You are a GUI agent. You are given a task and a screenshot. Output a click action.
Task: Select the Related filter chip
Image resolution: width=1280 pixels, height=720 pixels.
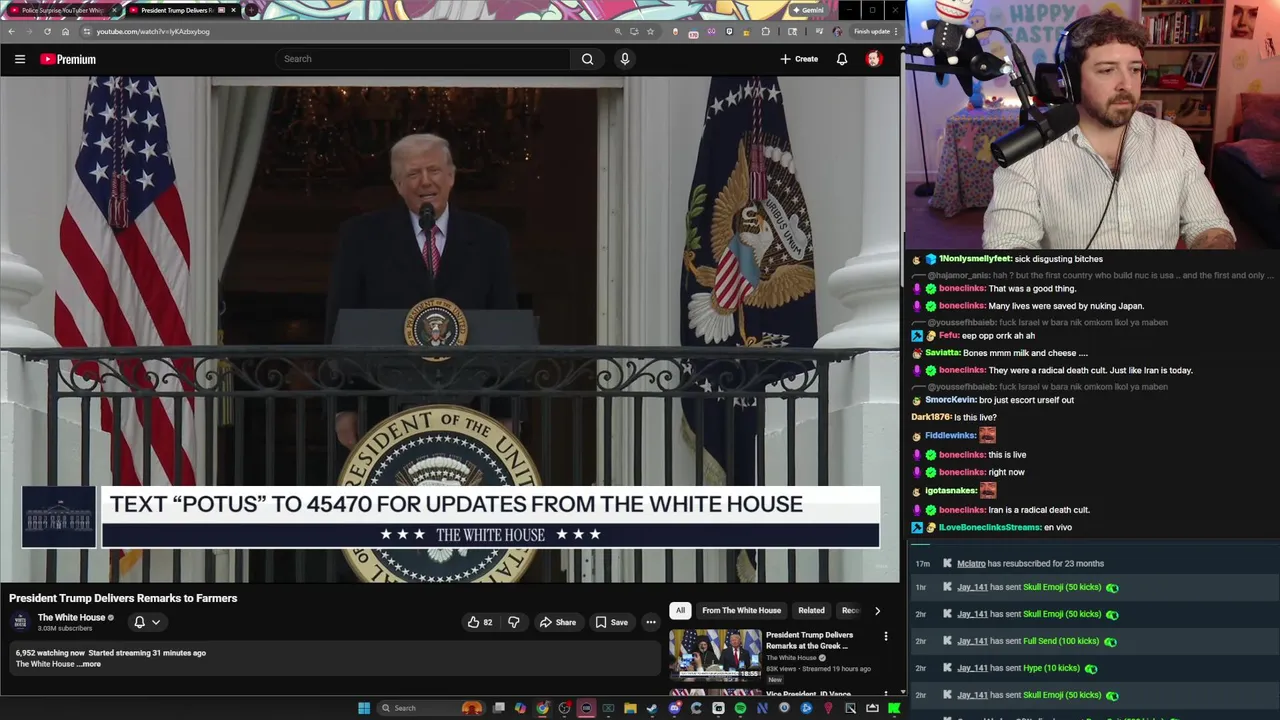pos(811,610)
